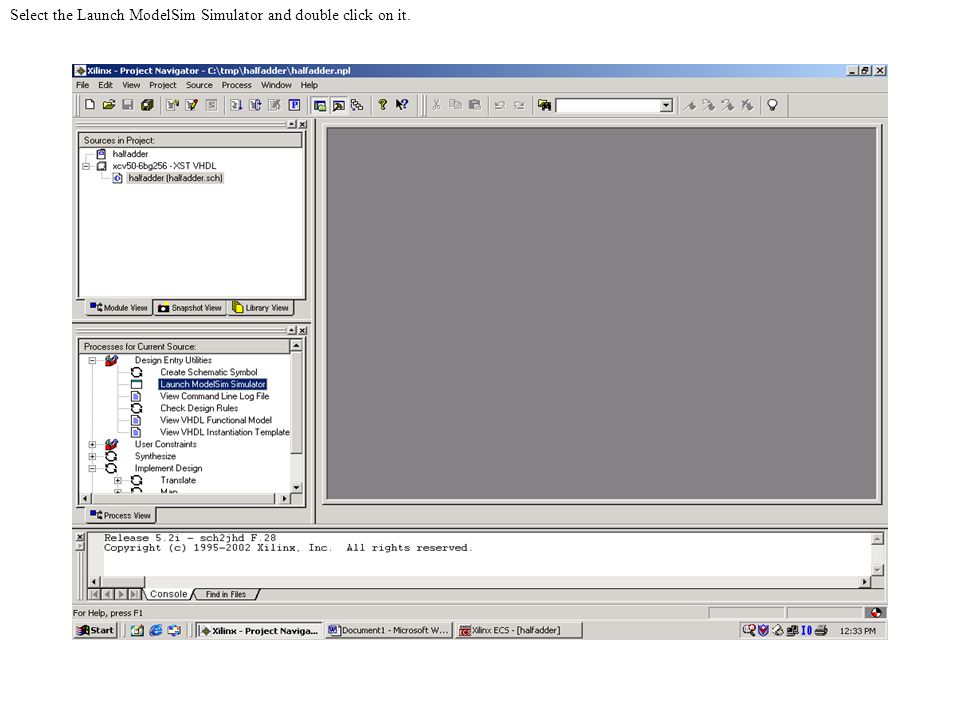The width and height of the screenshot is (960, 720).
Task: Click the Design Entry Utilities toolbox icon
Action: pyautogui.click(x=111, y=360)
